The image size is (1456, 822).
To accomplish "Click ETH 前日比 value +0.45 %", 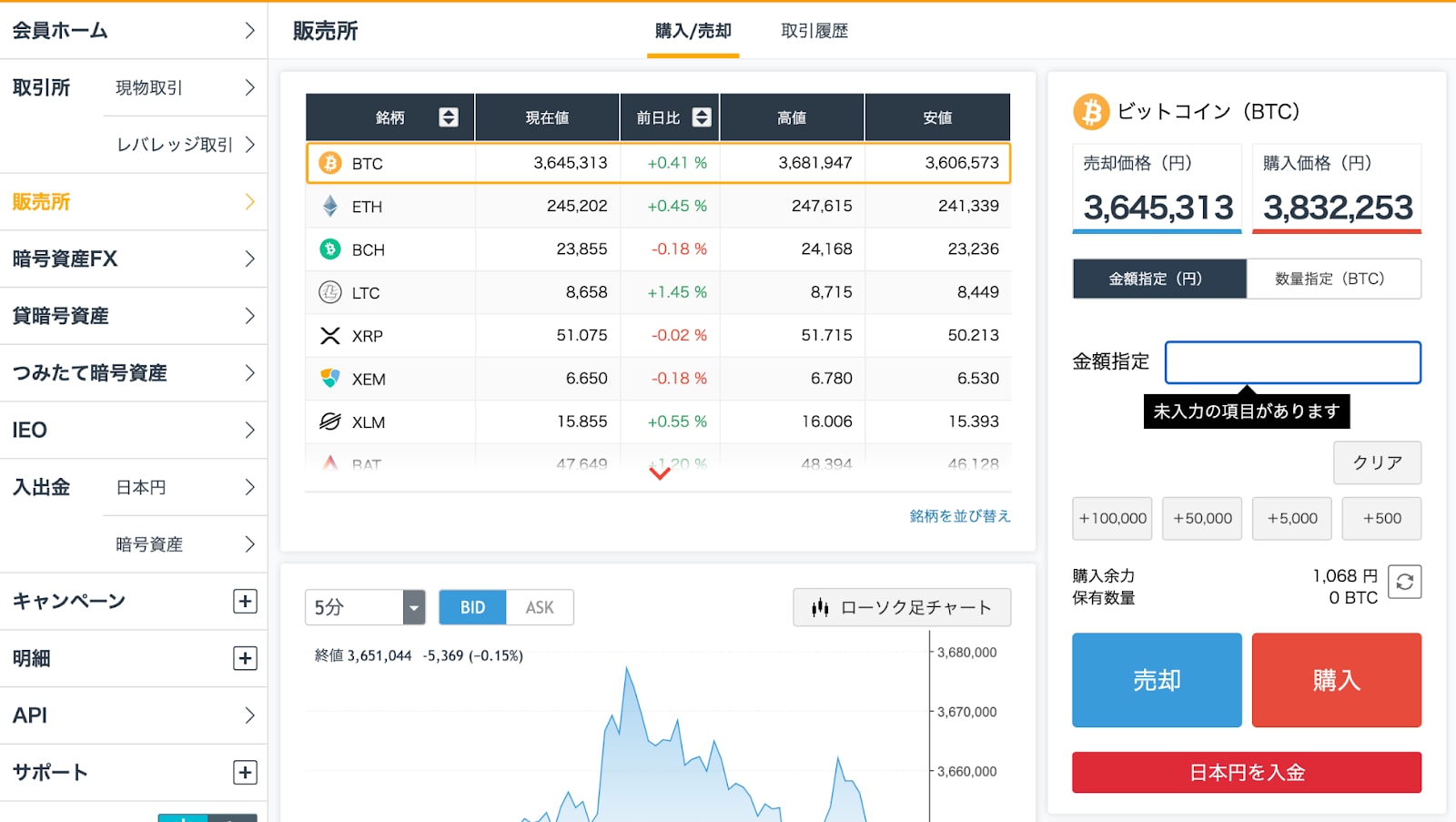I will [x=677, y=206].
